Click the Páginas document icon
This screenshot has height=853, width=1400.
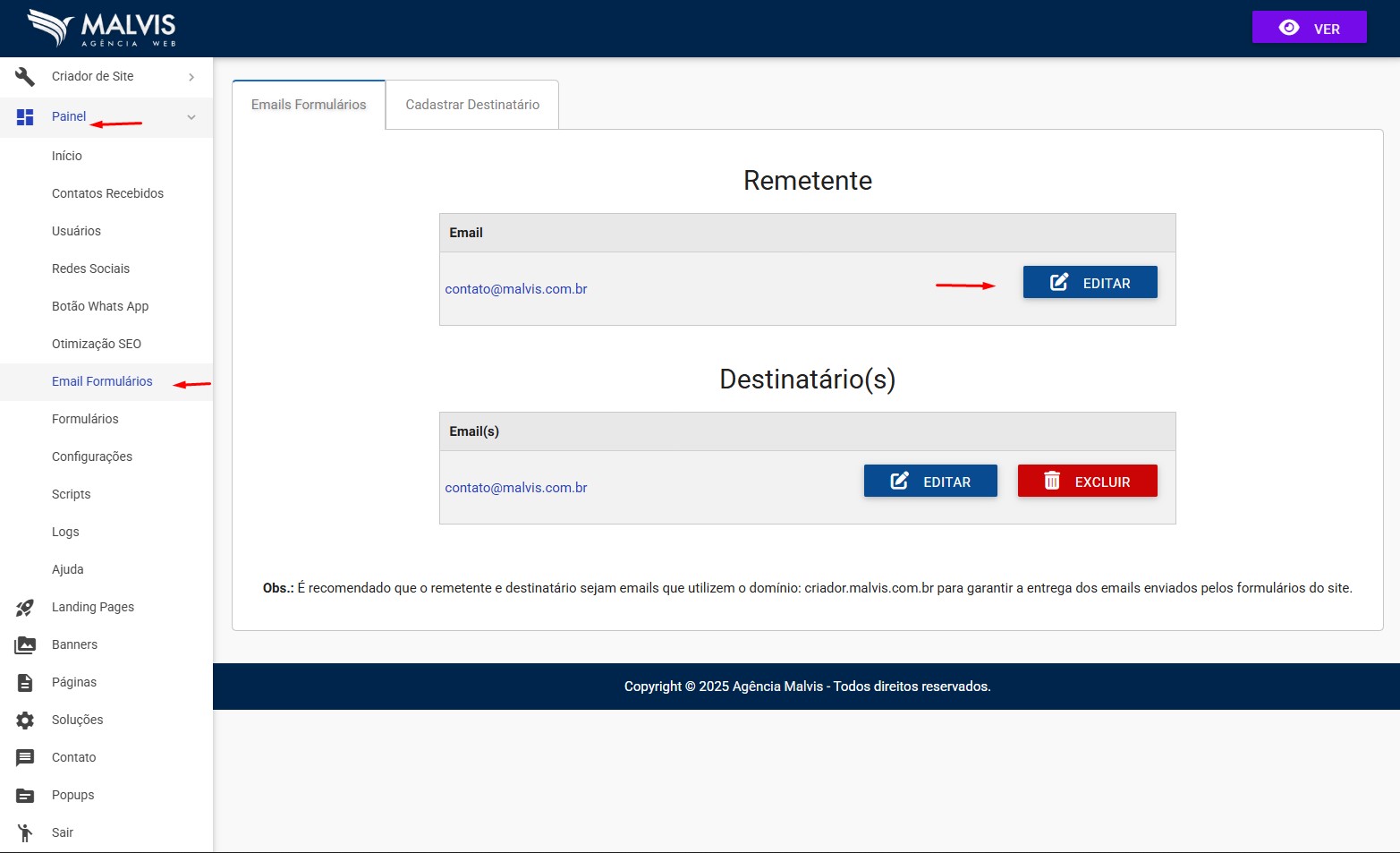[x=25, y=683]
